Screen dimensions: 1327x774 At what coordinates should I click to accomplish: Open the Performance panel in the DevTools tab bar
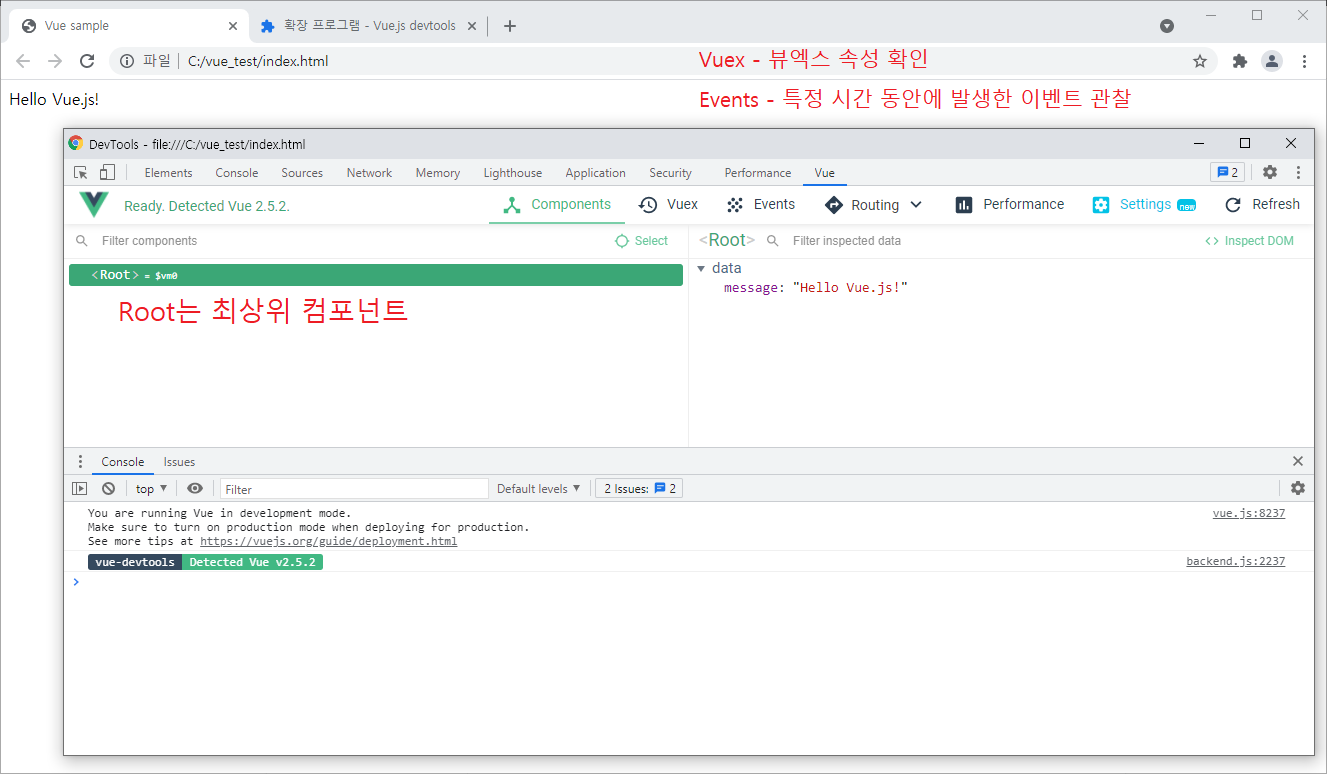tap(758, 173)
